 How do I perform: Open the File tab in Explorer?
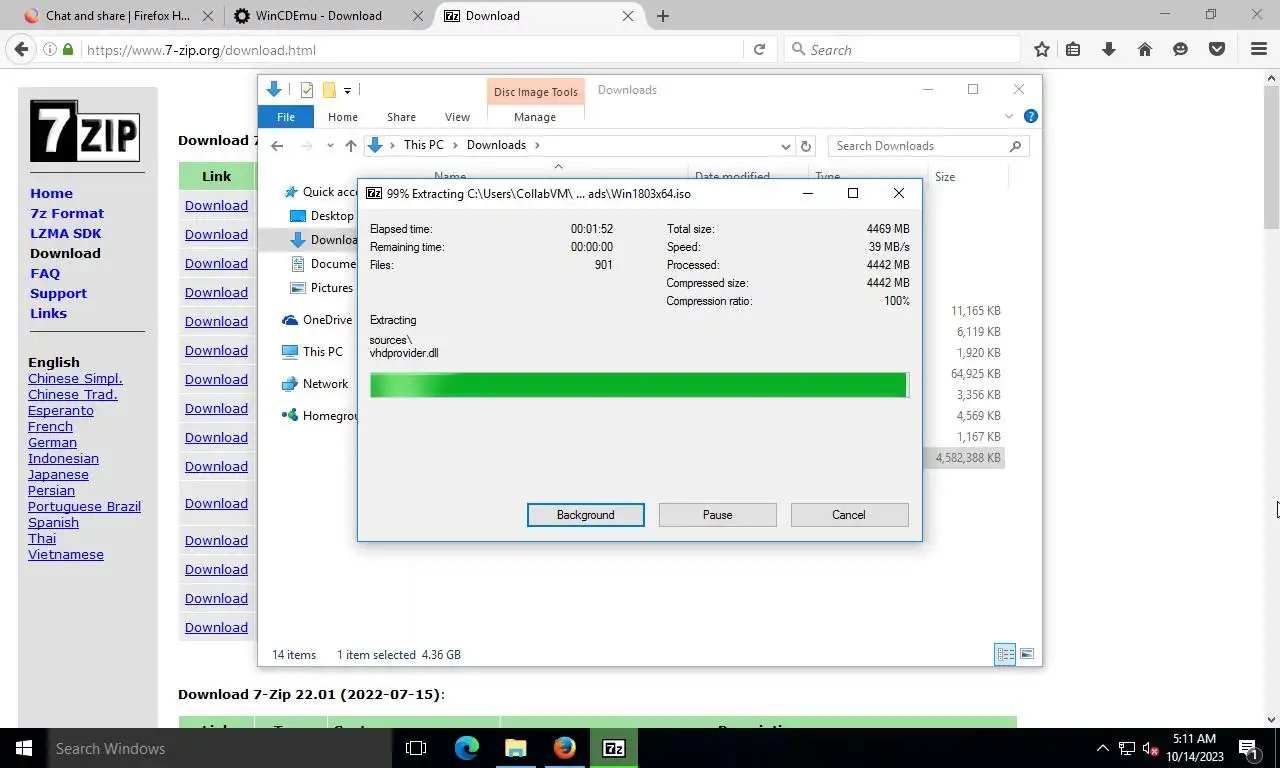point(286,117)
